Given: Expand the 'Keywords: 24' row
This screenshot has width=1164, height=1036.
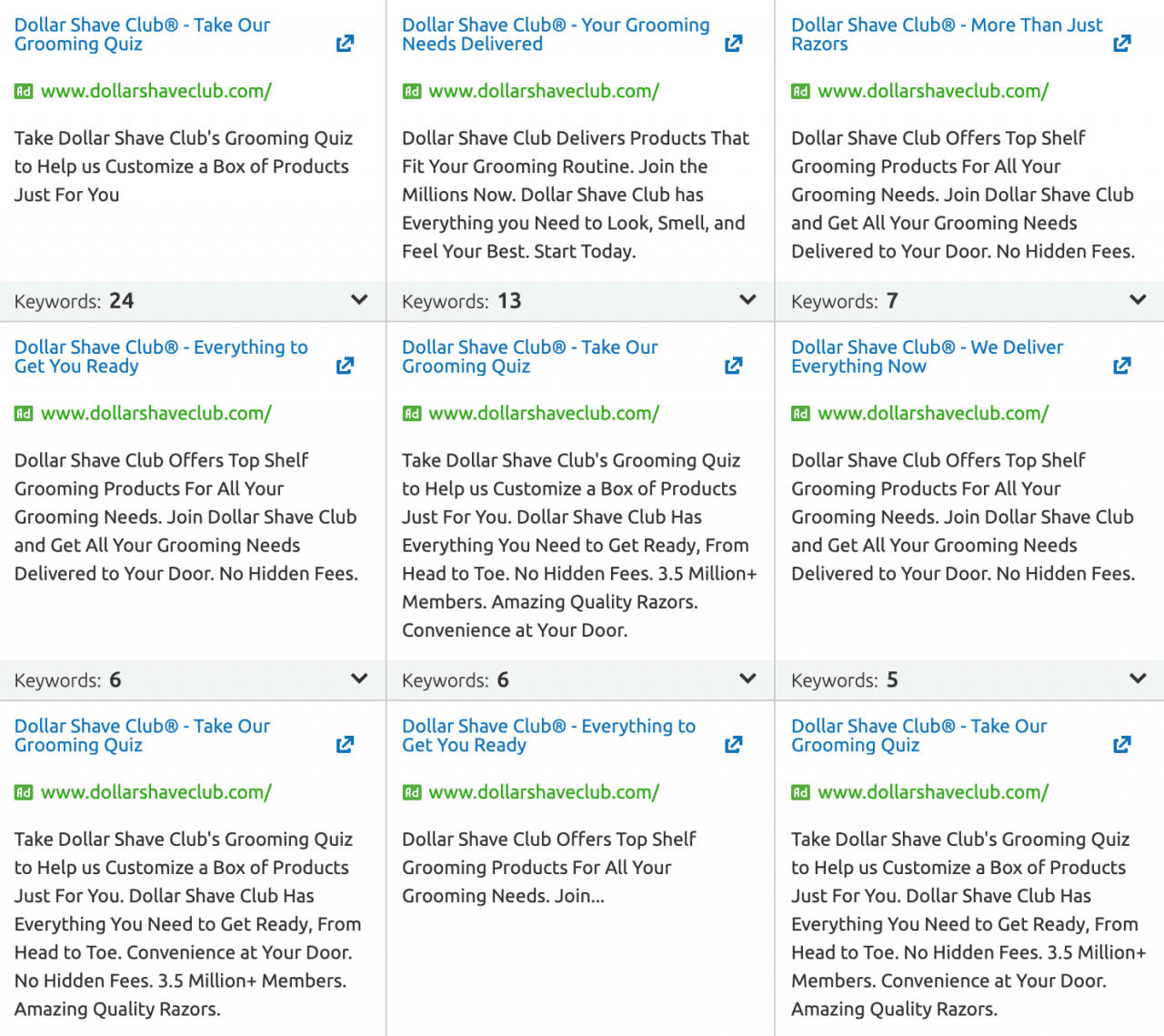Looking at the screenshot, I should (x=359, y=299).
